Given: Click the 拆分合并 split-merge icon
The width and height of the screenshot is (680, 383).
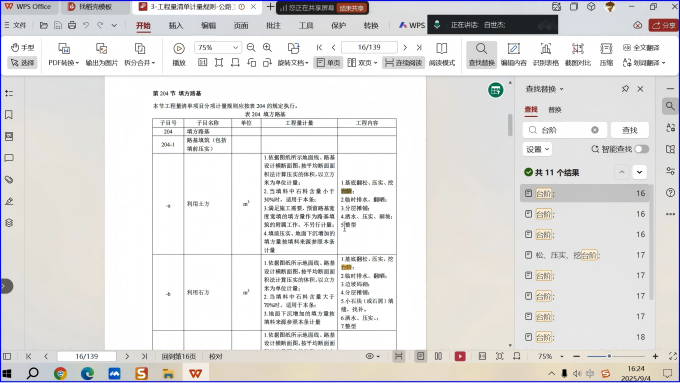Looking at the screenshot, I should coord(140,49).
